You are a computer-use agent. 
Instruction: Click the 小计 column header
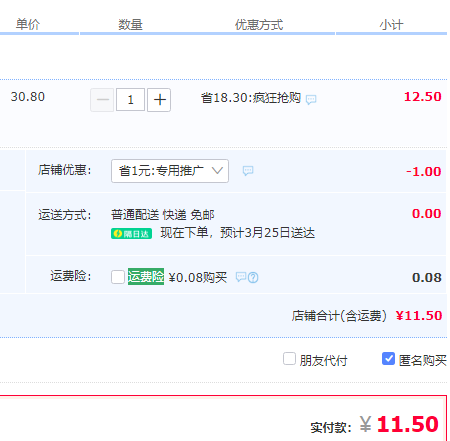tap(391, 25)
